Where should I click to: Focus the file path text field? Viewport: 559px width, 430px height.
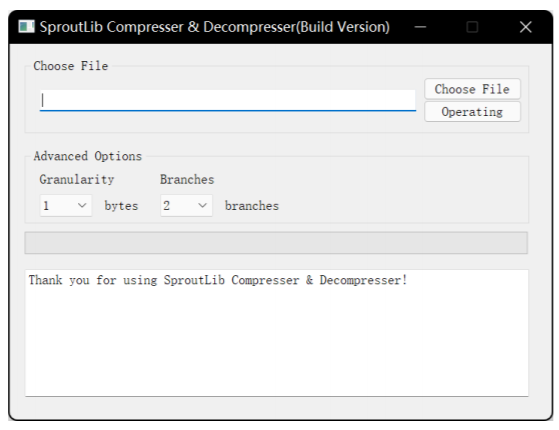point(228,100)
